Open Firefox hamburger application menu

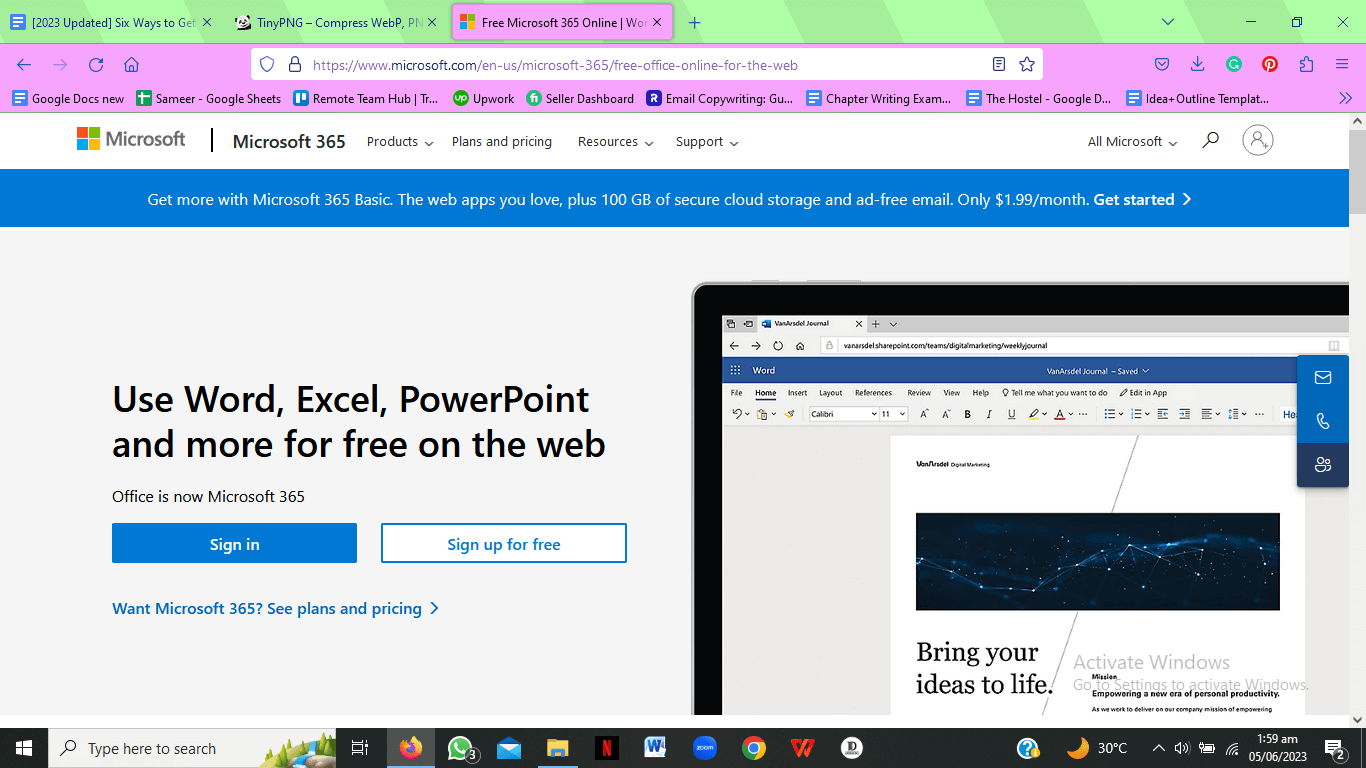pos(1342,64)
